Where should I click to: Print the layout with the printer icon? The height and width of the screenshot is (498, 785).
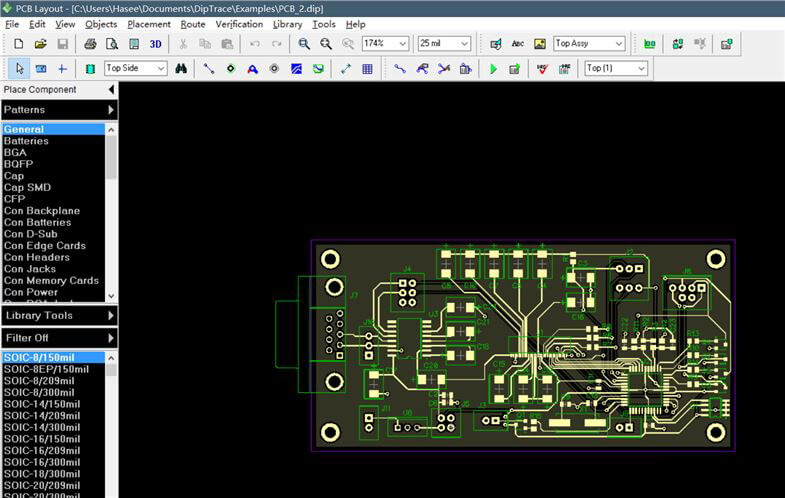(x=90, y=44)
